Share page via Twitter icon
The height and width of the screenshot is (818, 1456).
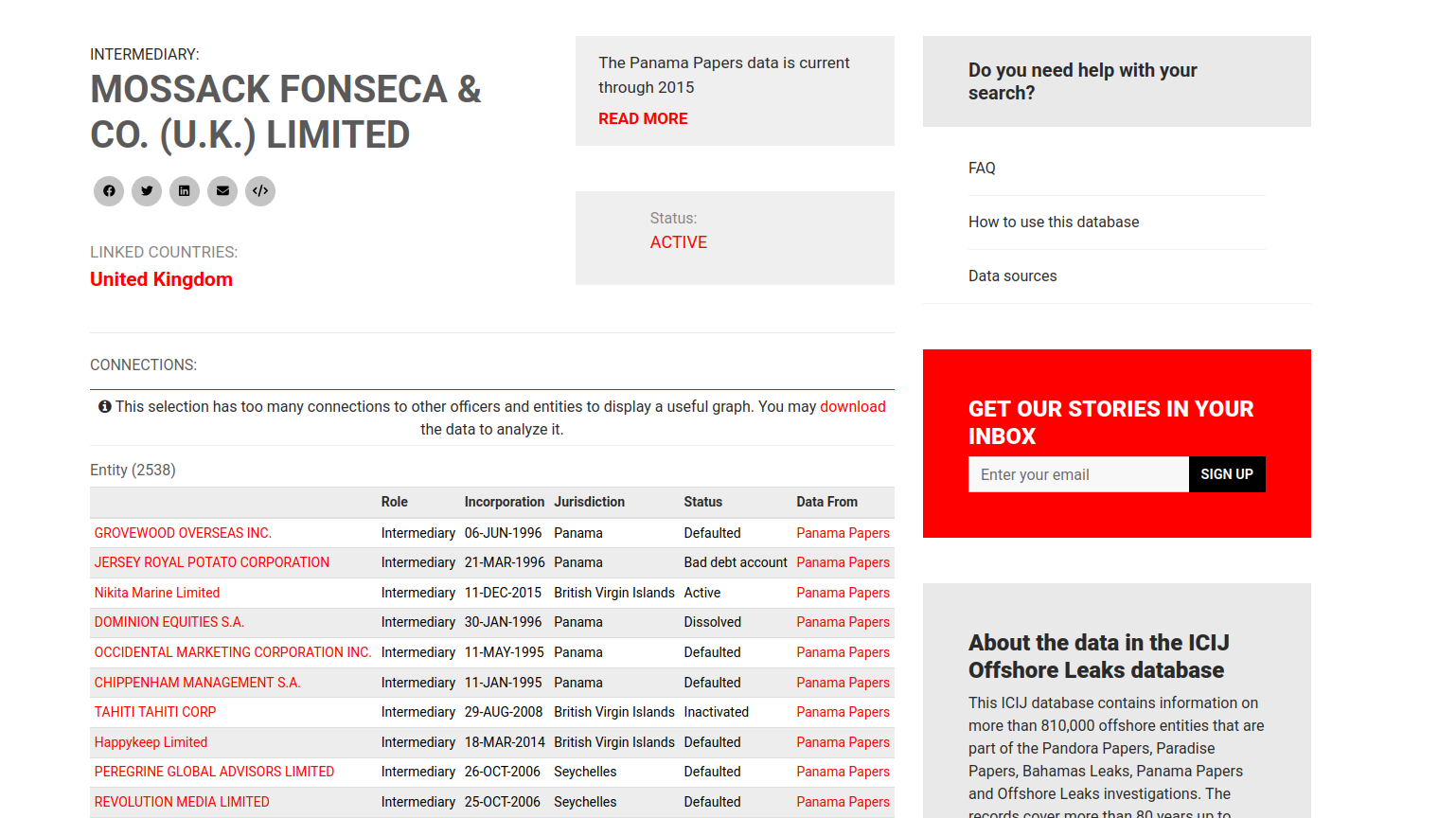147,191
